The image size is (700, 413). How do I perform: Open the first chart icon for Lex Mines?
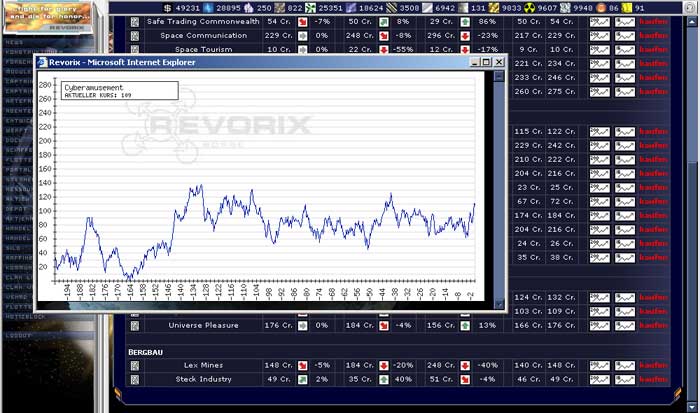[x=600, y=365]
